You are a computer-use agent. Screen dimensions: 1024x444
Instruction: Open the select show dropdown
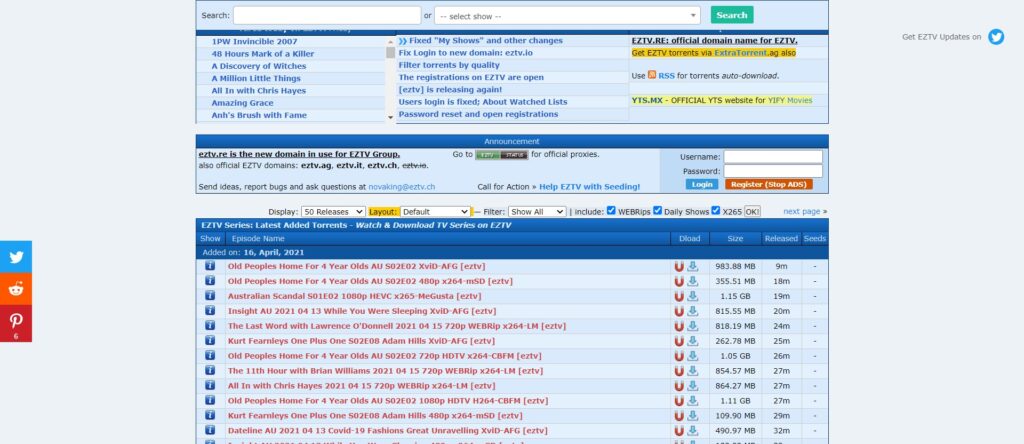[567, 16]
